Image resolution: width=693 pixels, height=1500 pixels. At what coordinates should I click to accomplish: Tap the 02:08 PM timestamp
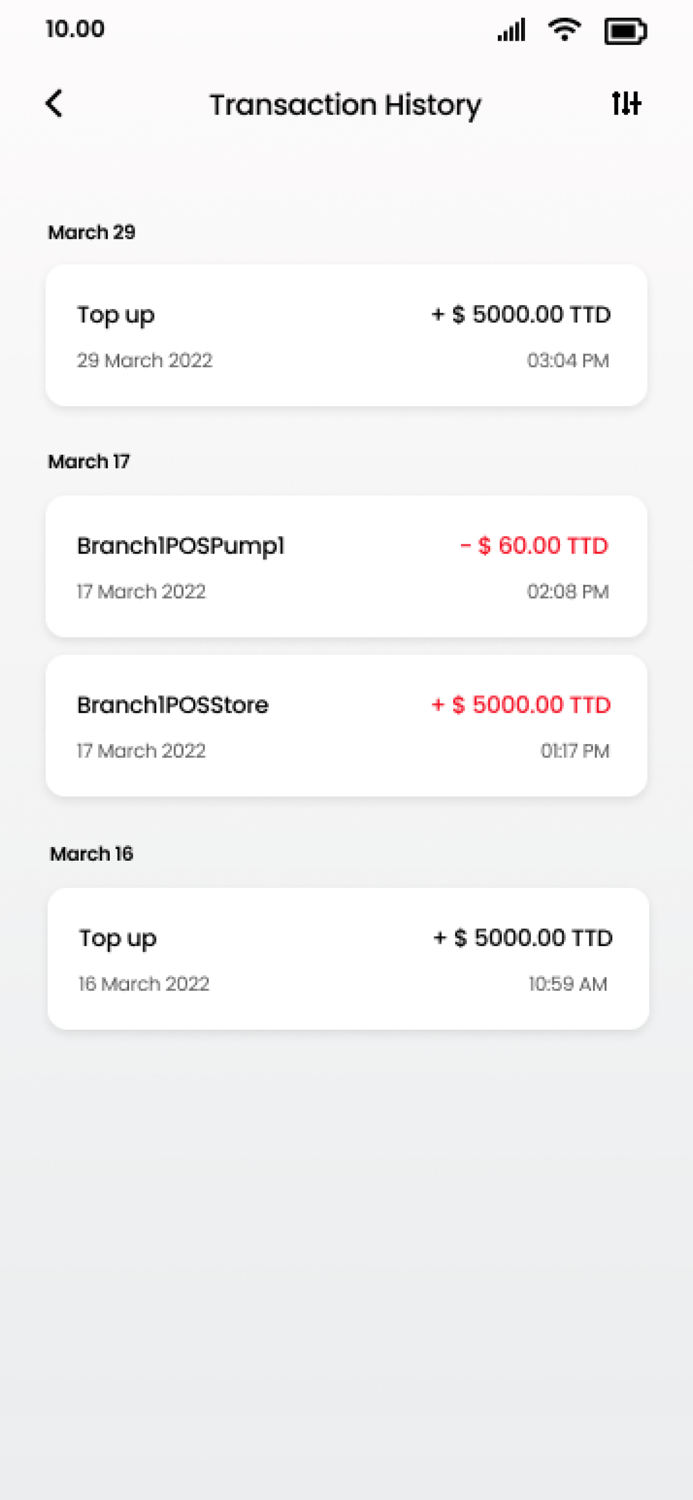click(568, 592)
